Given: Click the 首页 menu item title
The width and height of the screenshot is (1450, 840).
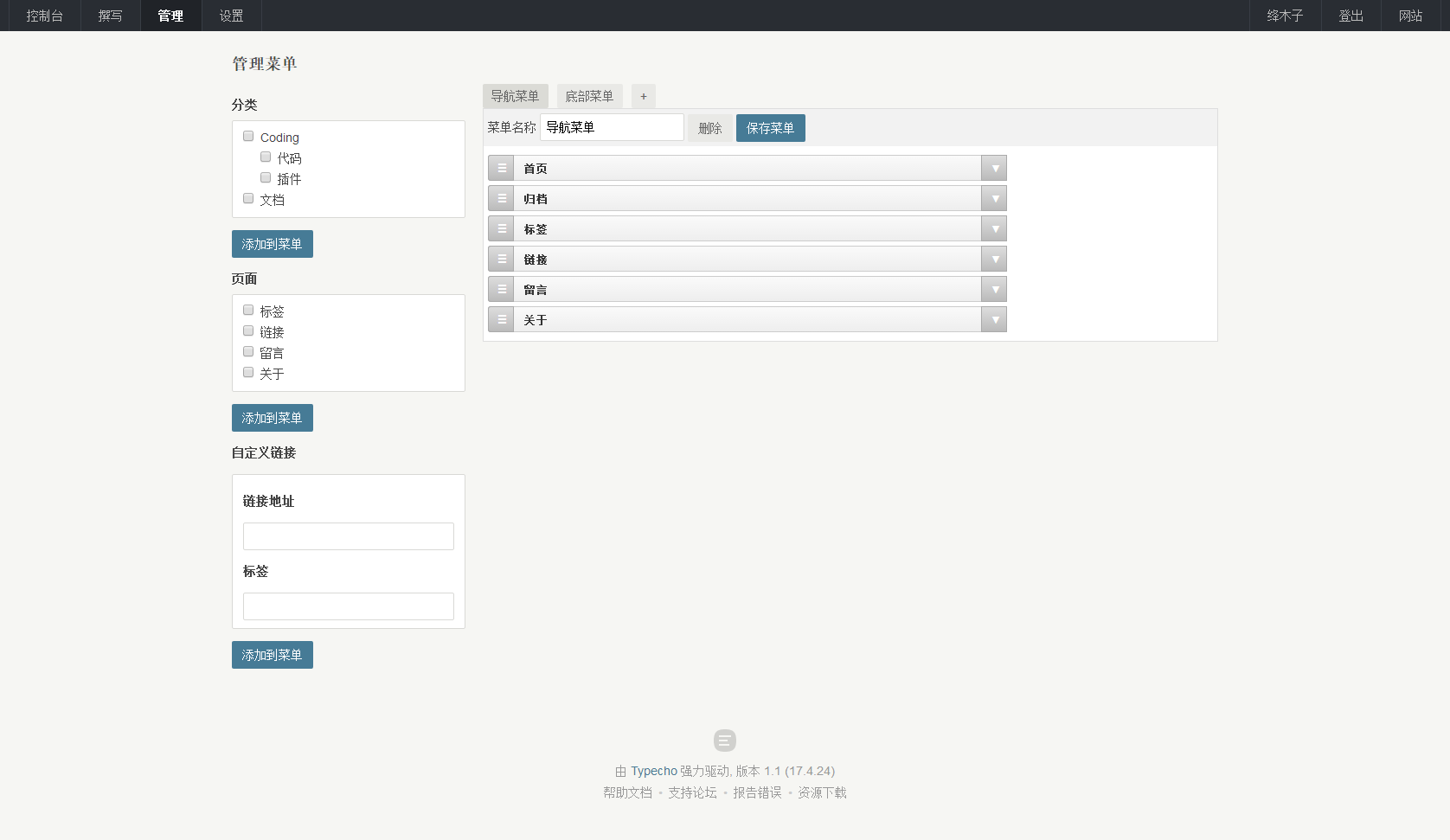Looking at the screenshot, I should [536, 169].
